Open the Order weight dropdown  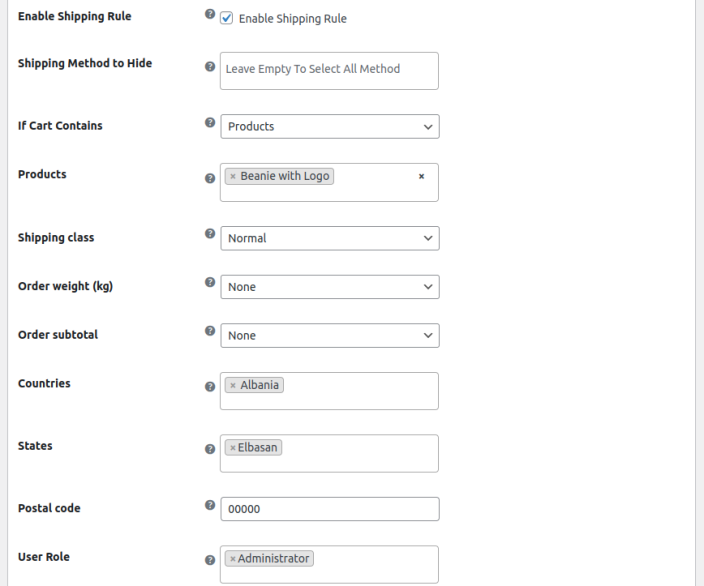point(329,287)
